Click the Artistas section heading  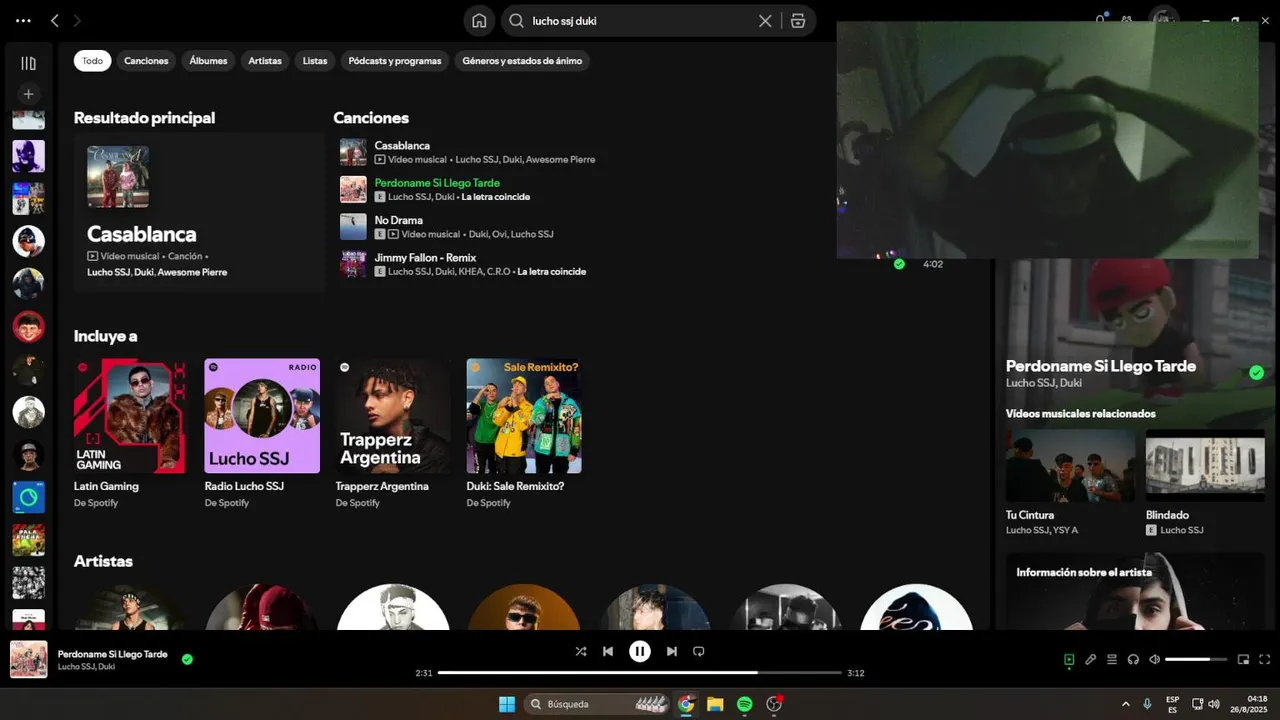coord(103,561)
